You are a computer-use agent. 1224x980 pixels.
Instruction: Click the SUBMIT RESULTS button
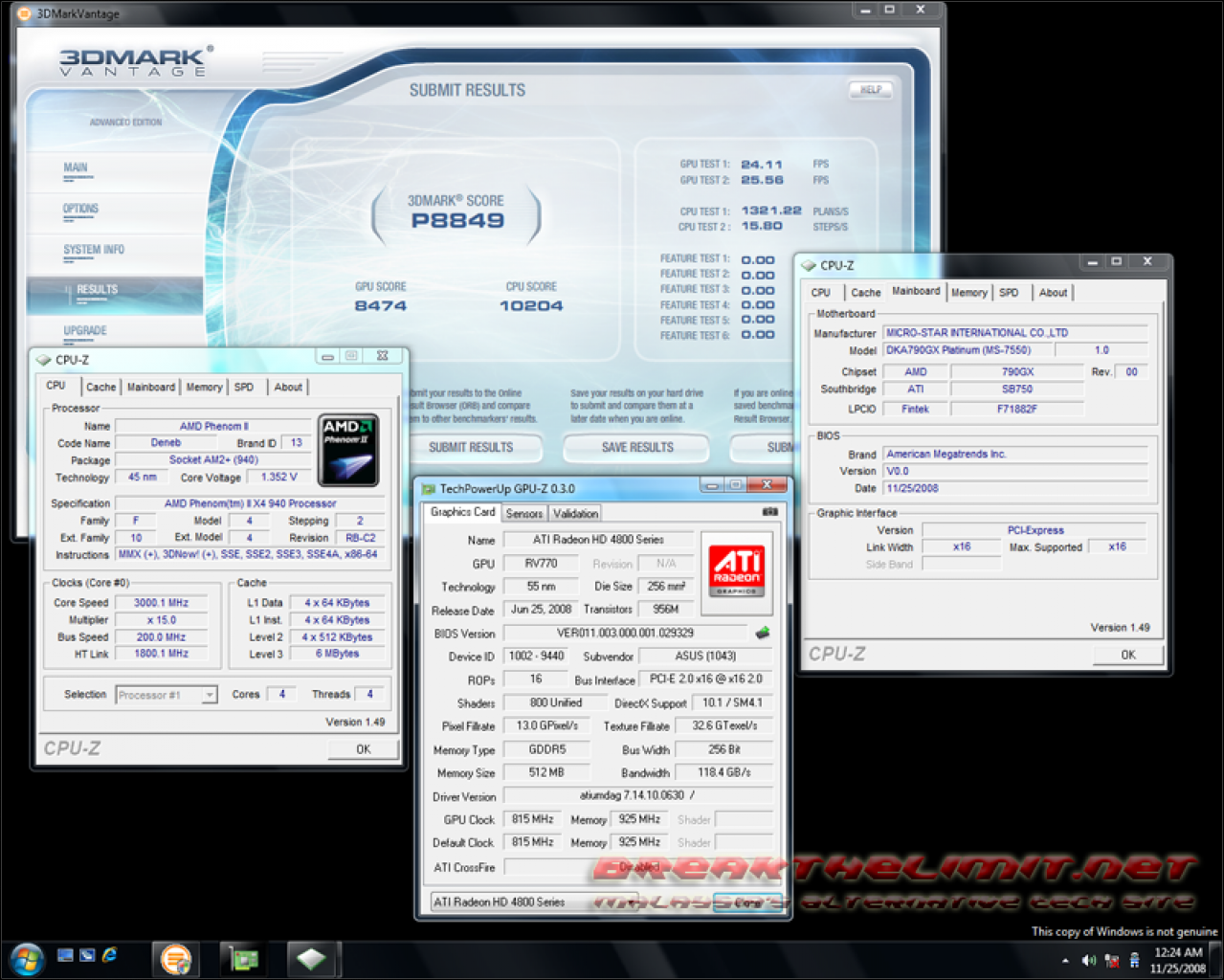[471, 448]
